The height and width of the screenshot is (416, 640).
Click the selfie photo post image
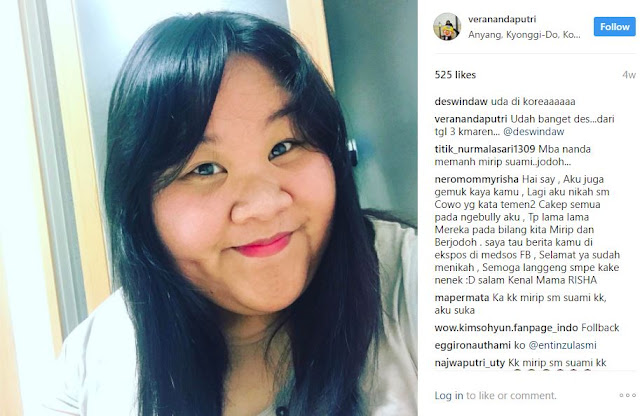pos(209,208)
